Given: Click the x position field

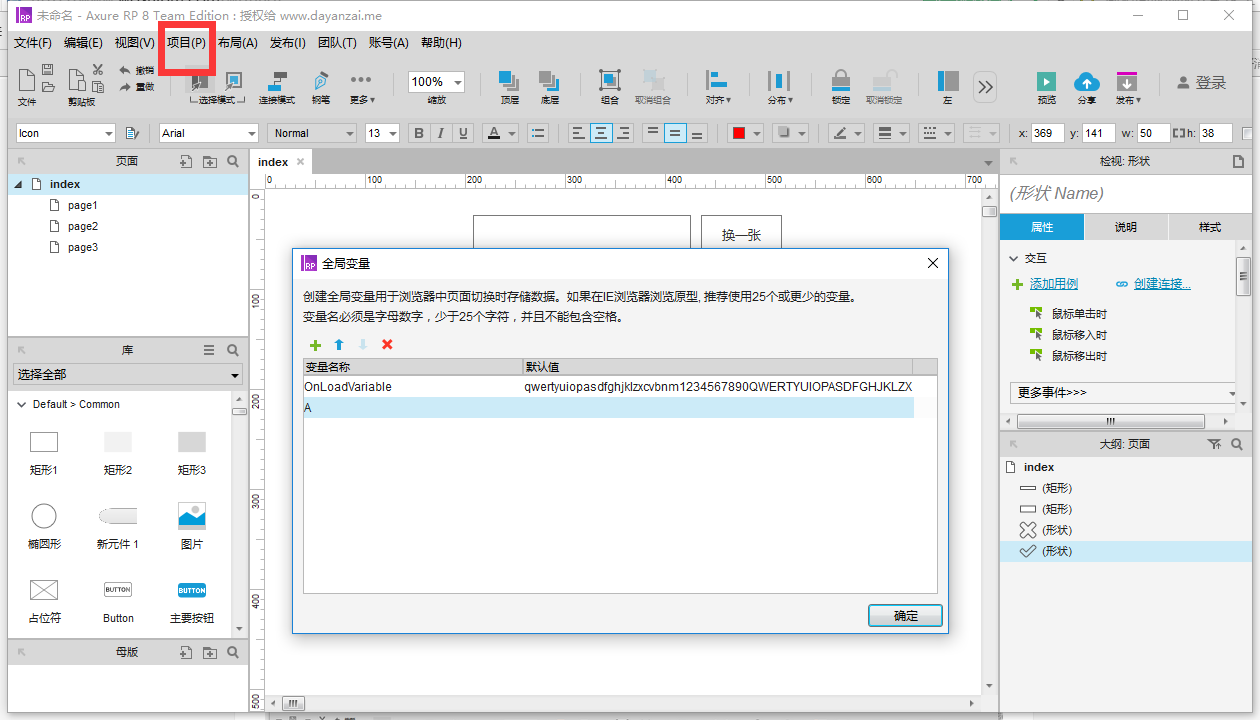Looking at the screenshot, I should point(1048,133).
